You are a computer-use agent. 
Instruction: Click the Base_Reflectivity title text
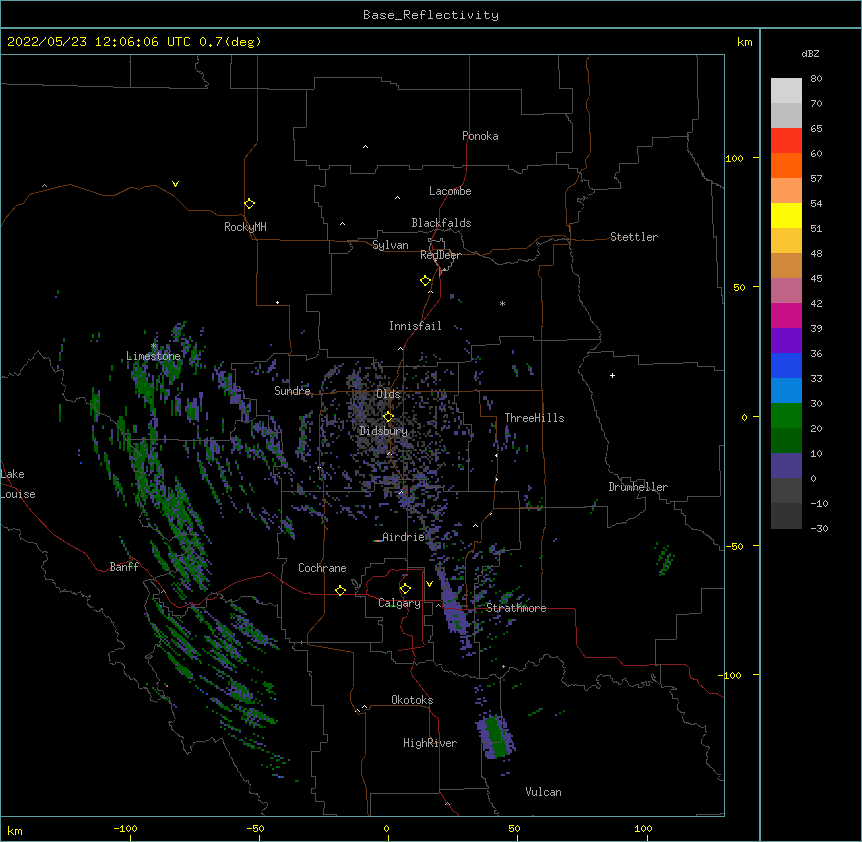point(431,15)
